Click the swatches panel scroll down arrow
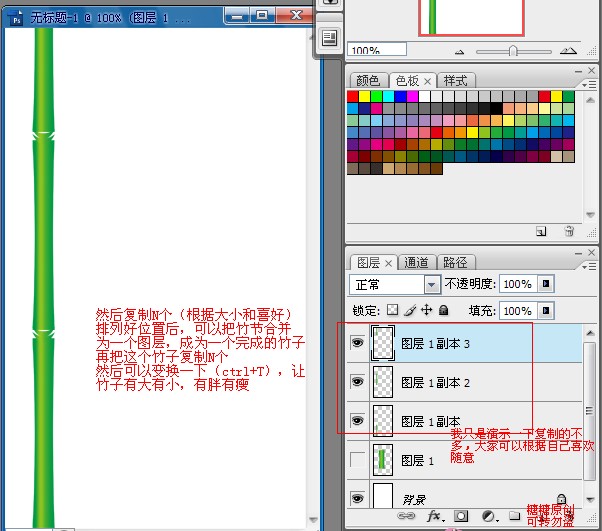 click(x=590, y=215)
